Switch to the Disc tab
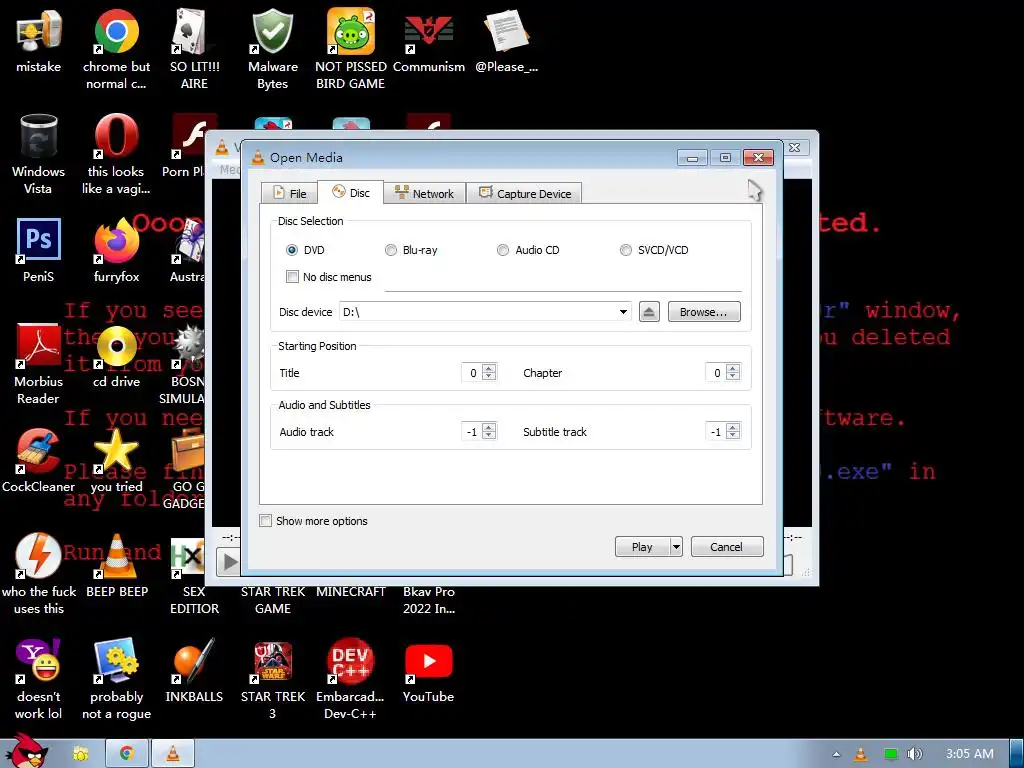The width and height of the screenshot is (1024, 768). click(x=351, y=193)
